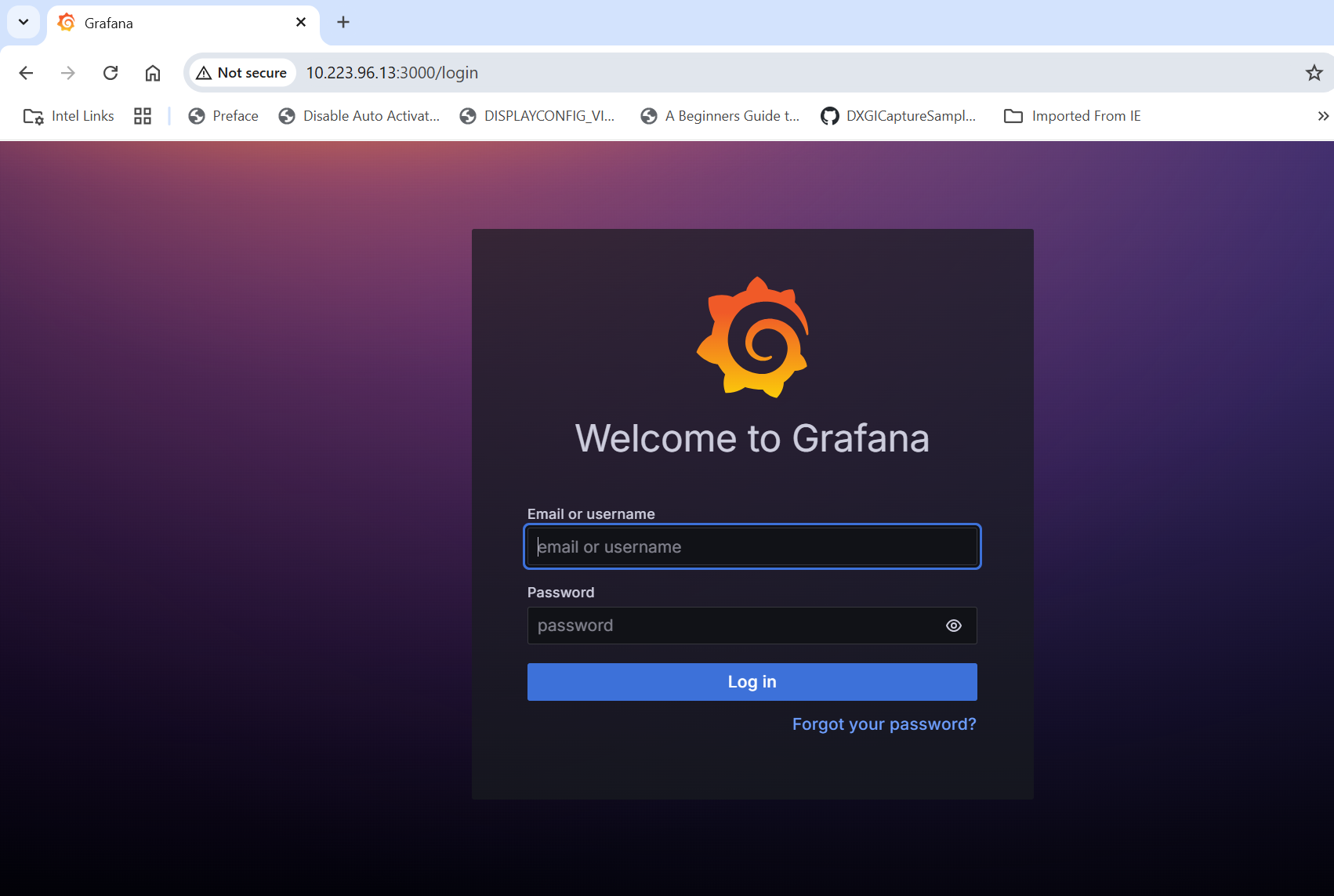Image resolution: width=1334 pixels, height=896 pixels.
Task: Expand the tab search dropdown arrow
Action: (x=24, y=23)
